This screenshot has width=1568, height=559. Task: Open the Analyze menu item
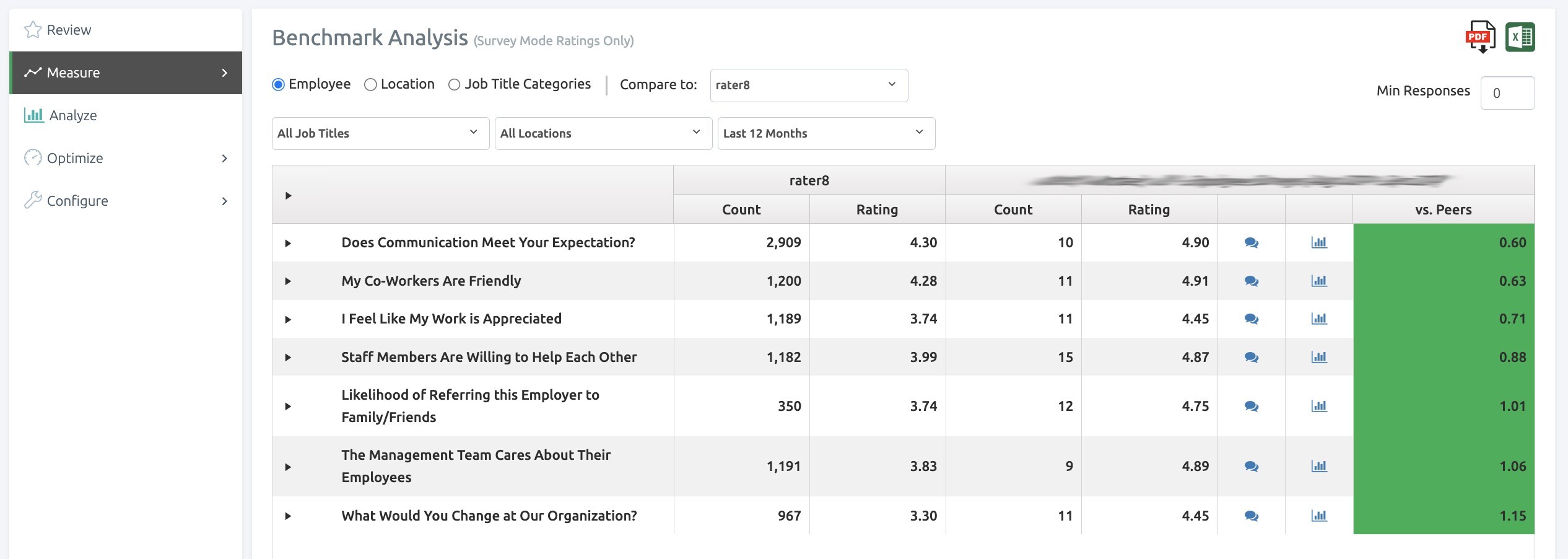[73, 116]
